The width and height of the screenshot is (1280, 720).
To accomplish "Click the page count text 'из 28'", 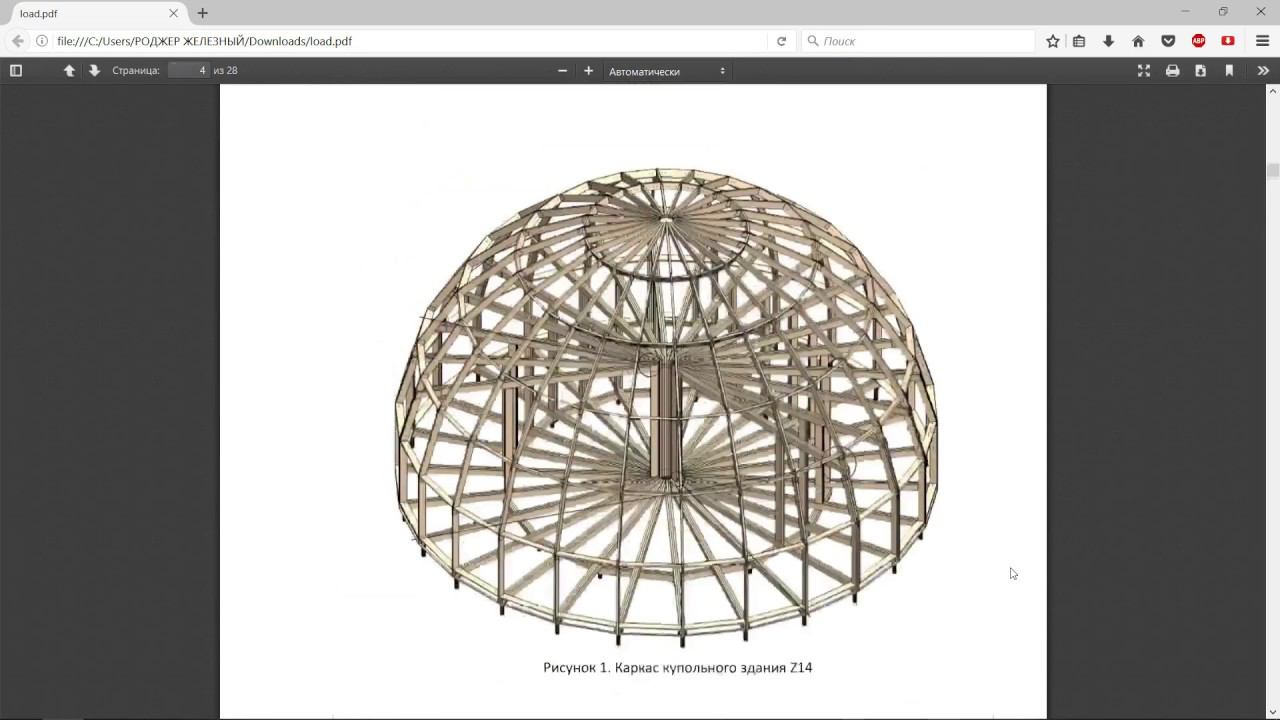I will click(x=225, y=71).
